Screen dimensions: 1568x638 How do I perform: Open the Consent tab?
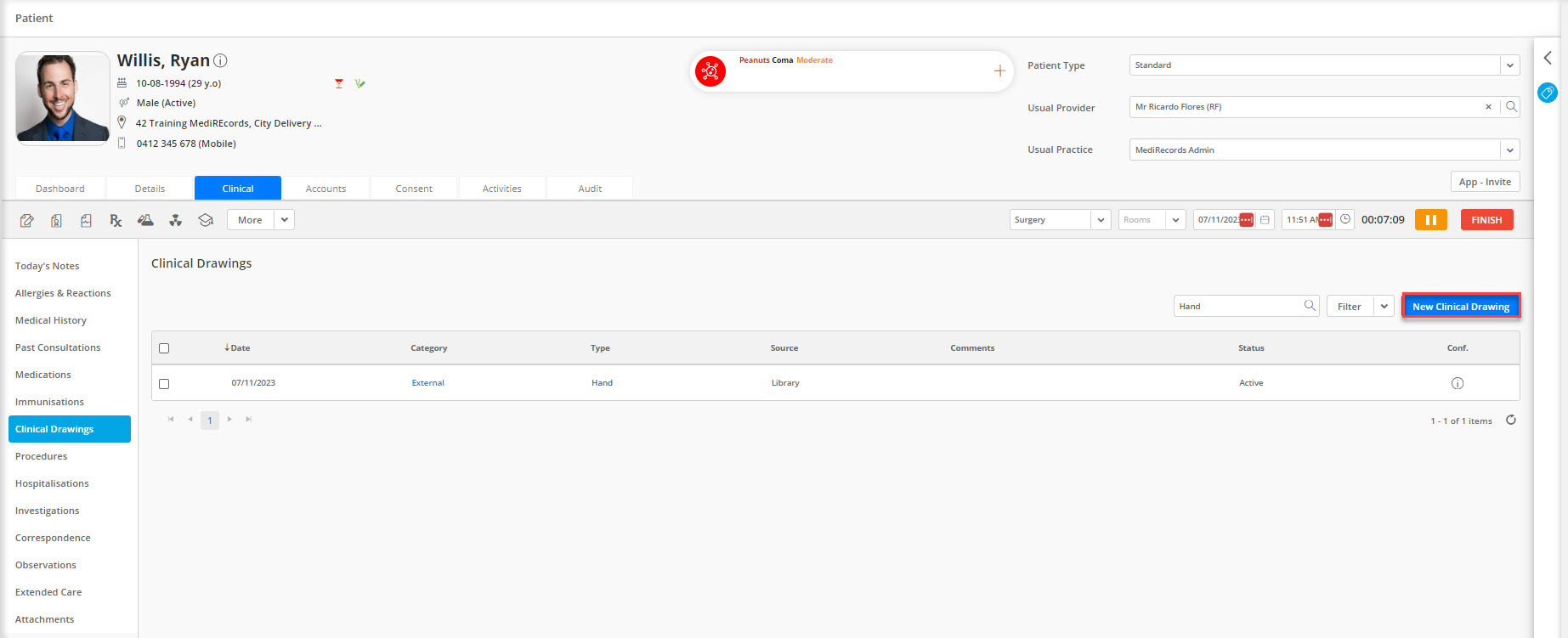point(414,189)
